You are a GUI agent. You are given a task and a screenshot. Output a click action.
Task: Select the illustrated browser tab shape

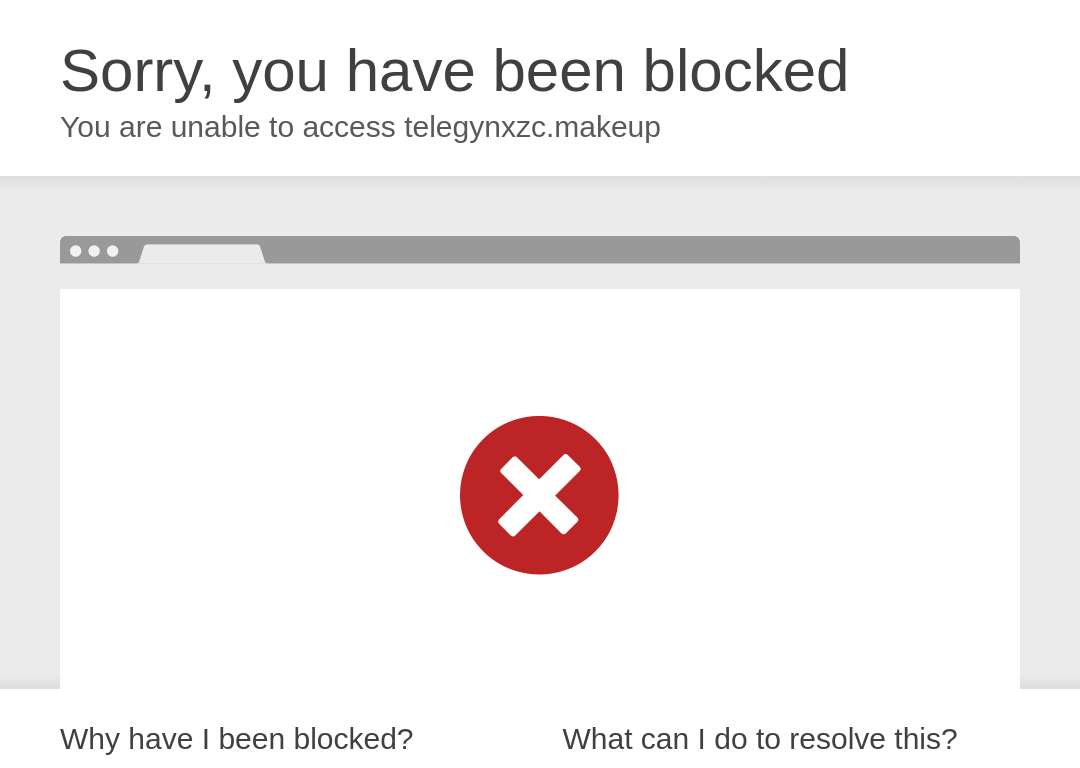coord(202,253)
